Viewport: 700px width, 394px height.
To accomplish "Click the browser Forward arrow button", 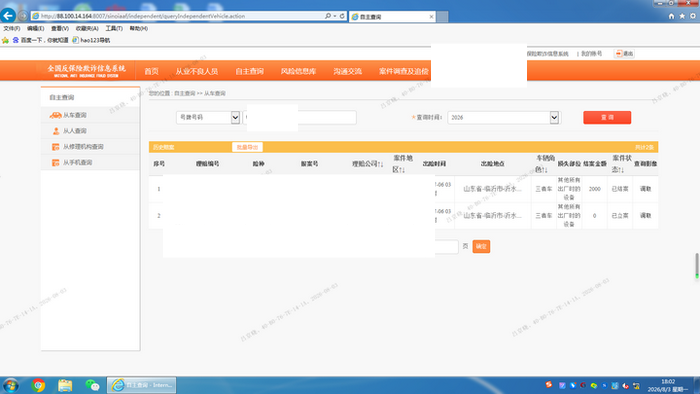I will (22, 16).
